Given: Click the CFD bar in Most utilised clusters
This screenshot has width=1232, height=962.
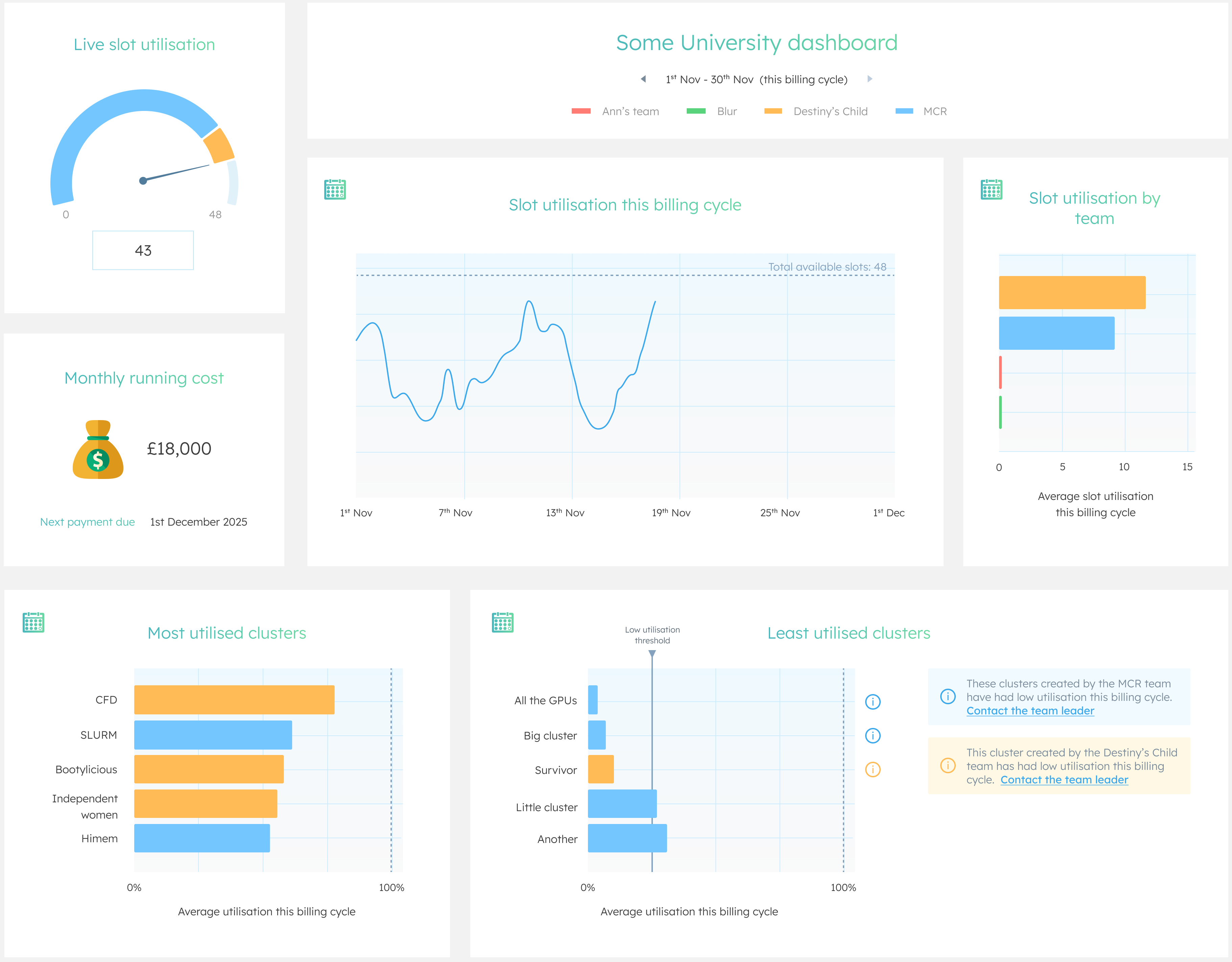Looking at the screenshot, I should (x=234, y=700).
